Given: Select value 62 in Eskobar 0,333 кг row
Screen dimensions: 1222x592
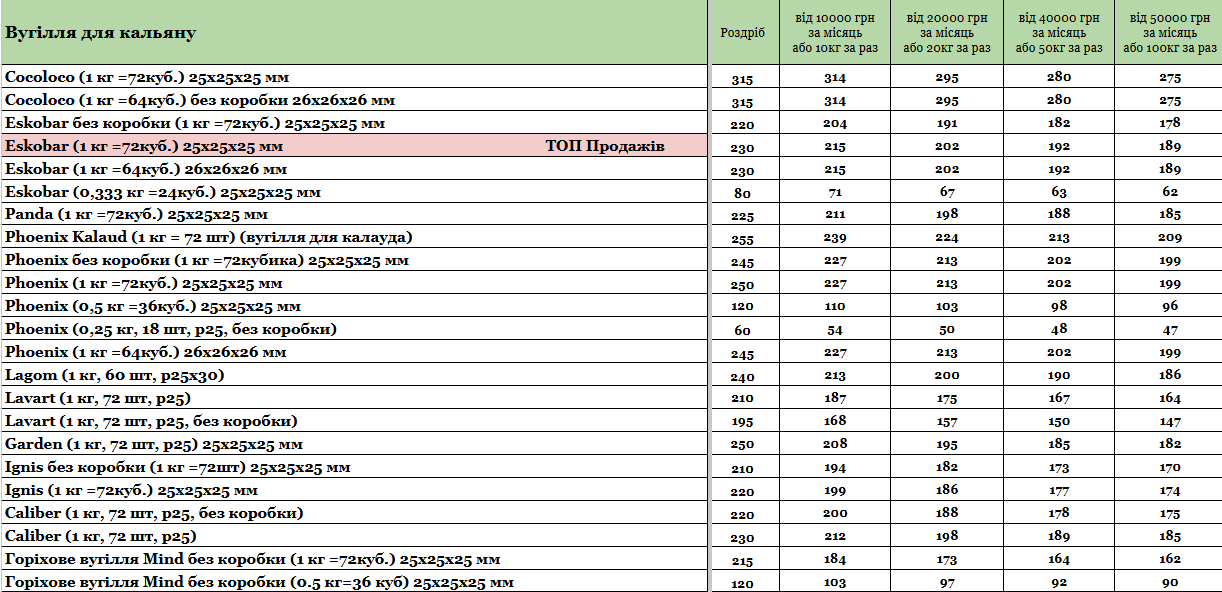Looking at the screenshot, I should (1170, 192).
